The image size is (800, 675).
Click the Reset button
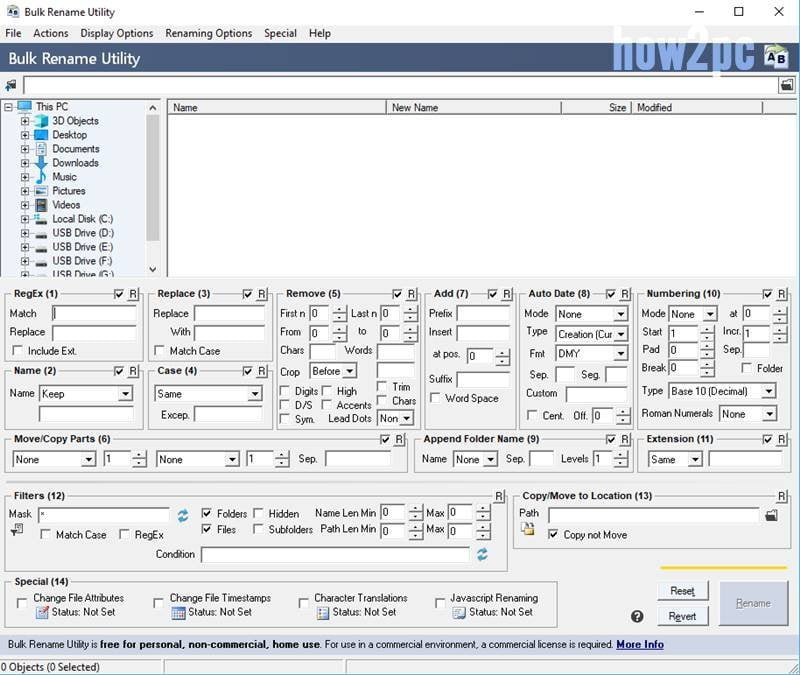coord(683,591)
